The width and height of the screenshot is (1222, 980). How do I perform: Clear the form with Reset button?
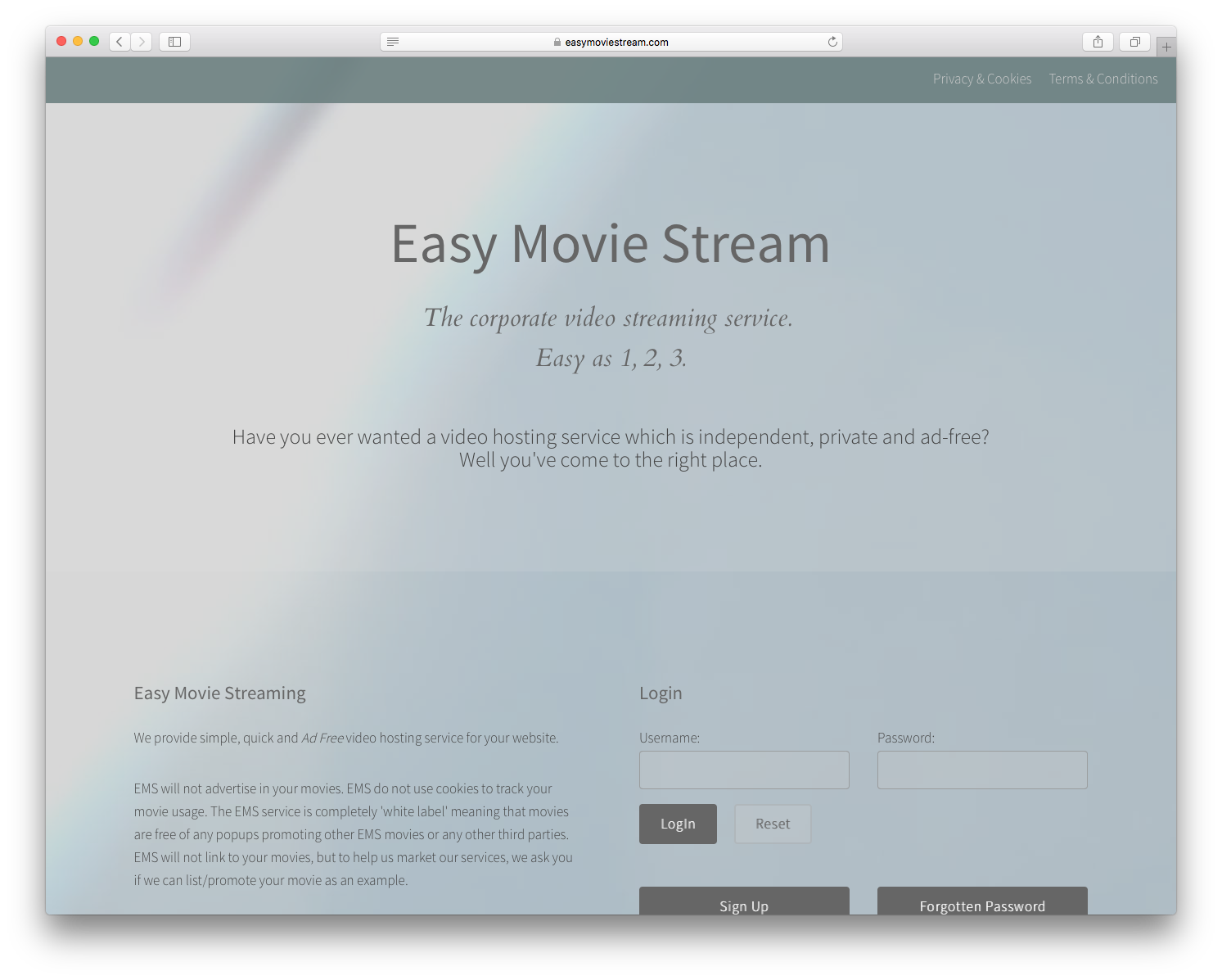pos(773,824)
